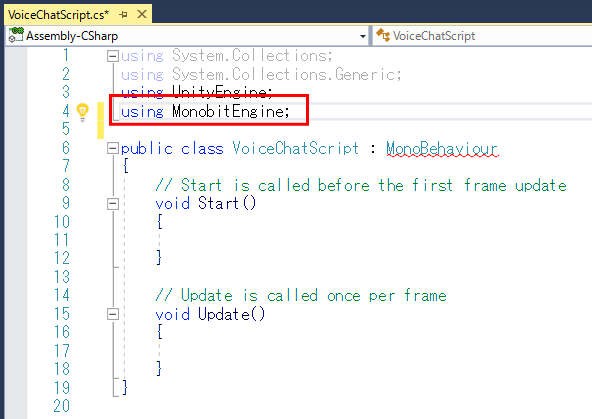
Task: Select the VoiceChatScript.cs tab
Action: coord(58,15)
